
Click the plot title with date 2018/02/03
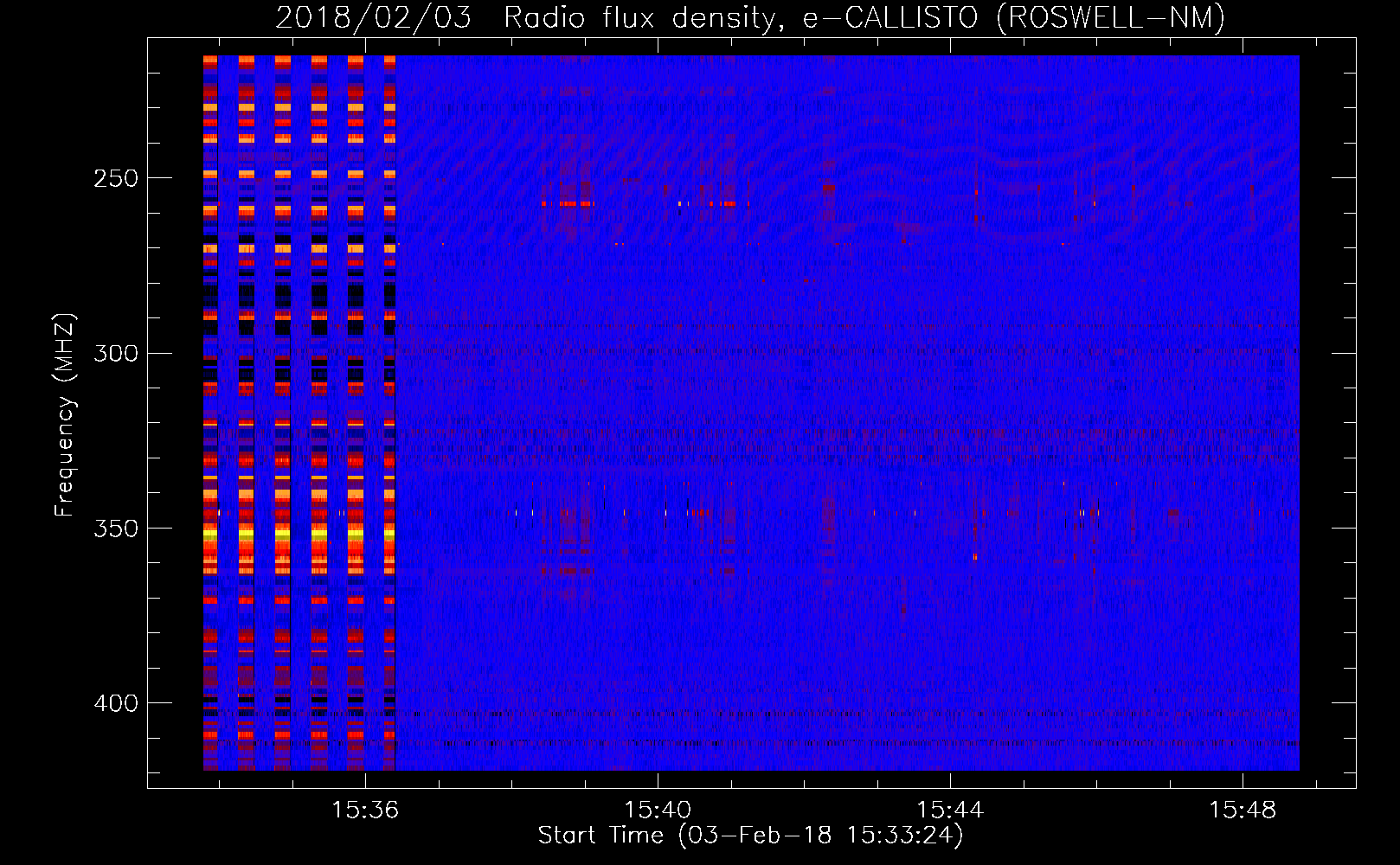[x=750, y=17]
